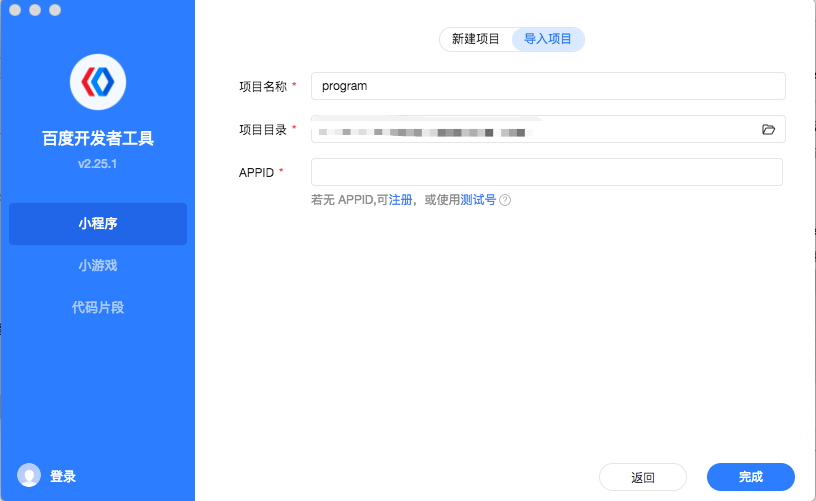Select 小程序 in the sidebar
Screen dimensions: 816x501
[x=98, y=224]
